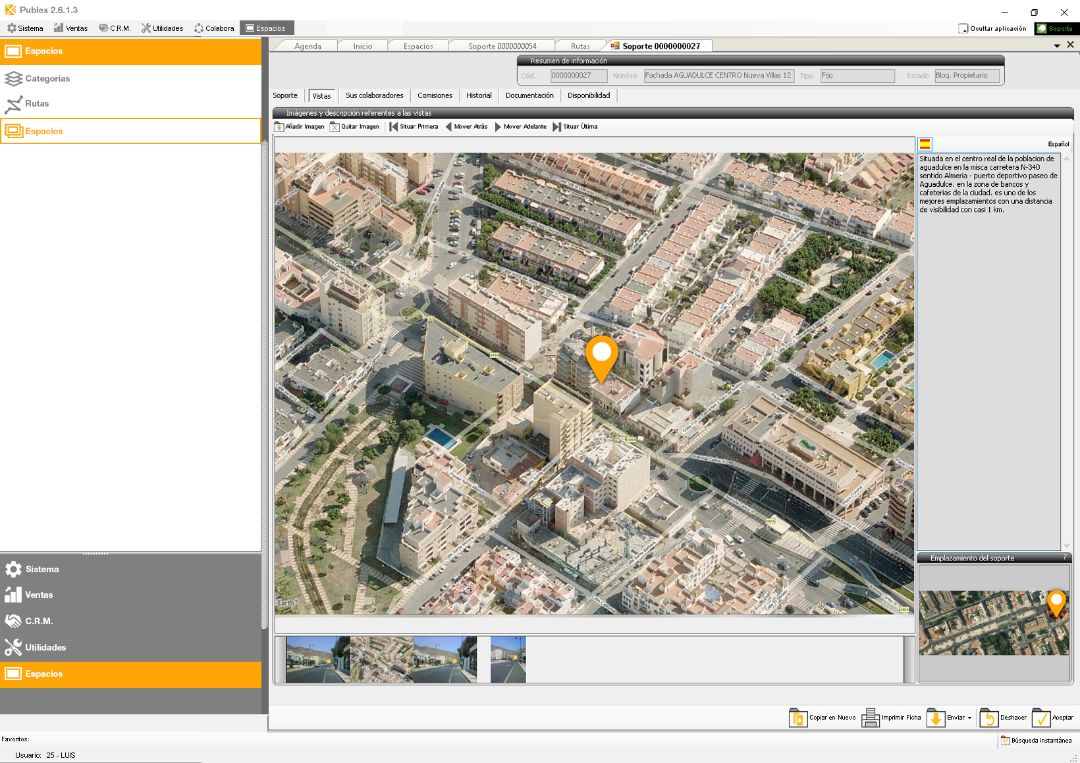Open the tab list dropdown arrow
Viewport: 1080px width, 763px height.
(1057, 46)
